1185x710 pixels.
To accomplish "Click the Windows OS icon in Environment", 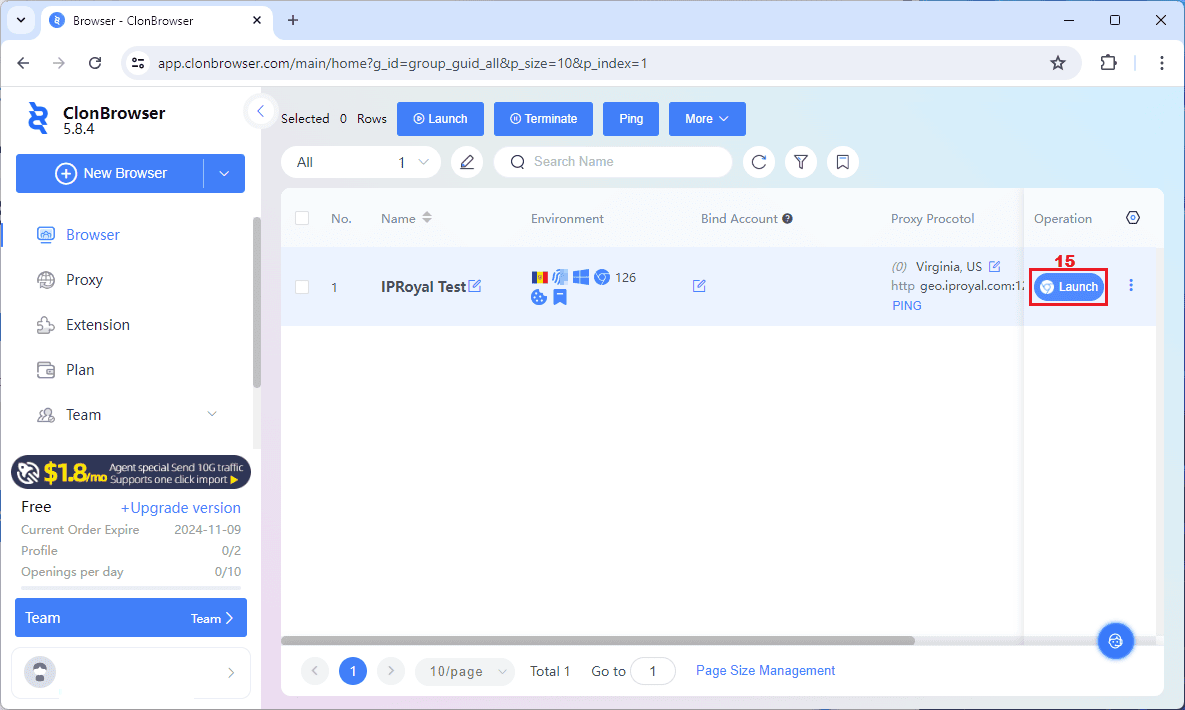I will tap(580, 277).
